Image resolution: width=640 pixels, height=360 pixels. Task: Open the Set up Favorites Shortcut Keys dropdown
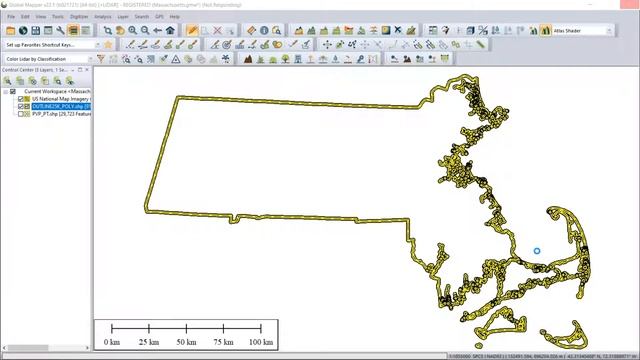coord(97,45)
